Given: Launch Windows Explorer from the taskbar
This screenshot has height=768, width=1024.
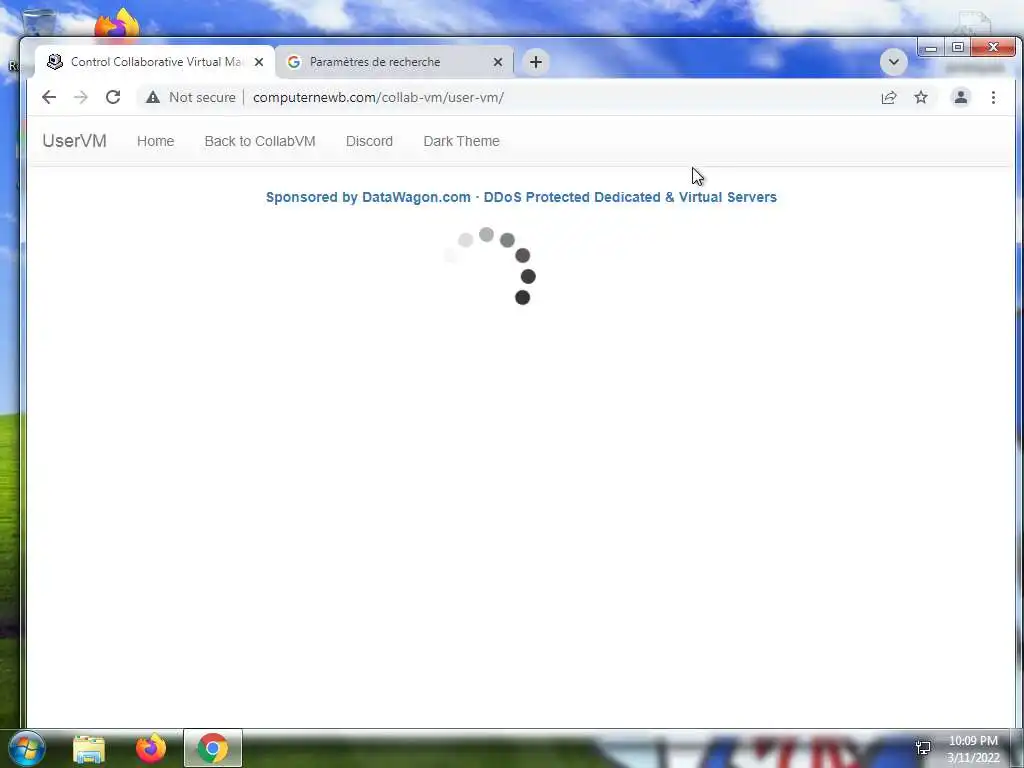Looking at the screenshot, I should tap(89, 749).
